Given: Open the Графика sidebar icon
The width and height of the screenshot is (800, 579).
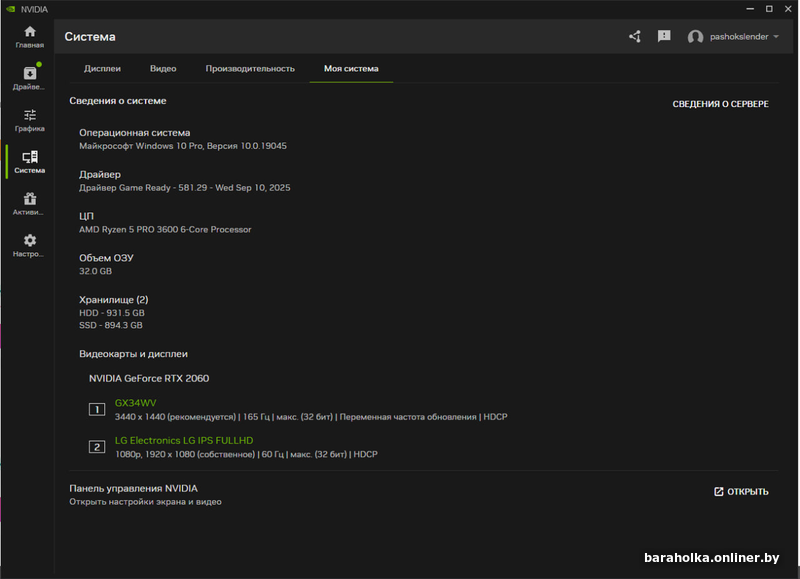Looking at the screenshot, I should click(29, 120).
